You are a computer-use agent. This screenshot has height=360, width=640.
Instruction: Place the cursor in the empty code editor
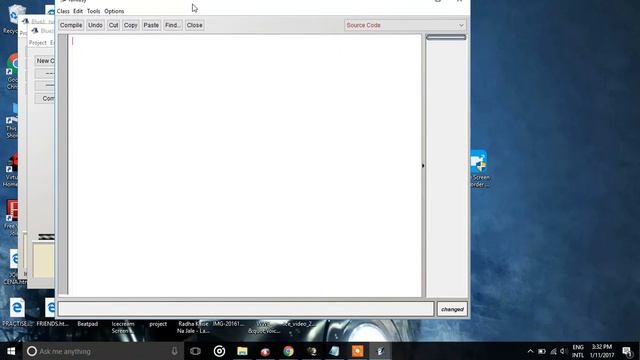coord(245,165)
